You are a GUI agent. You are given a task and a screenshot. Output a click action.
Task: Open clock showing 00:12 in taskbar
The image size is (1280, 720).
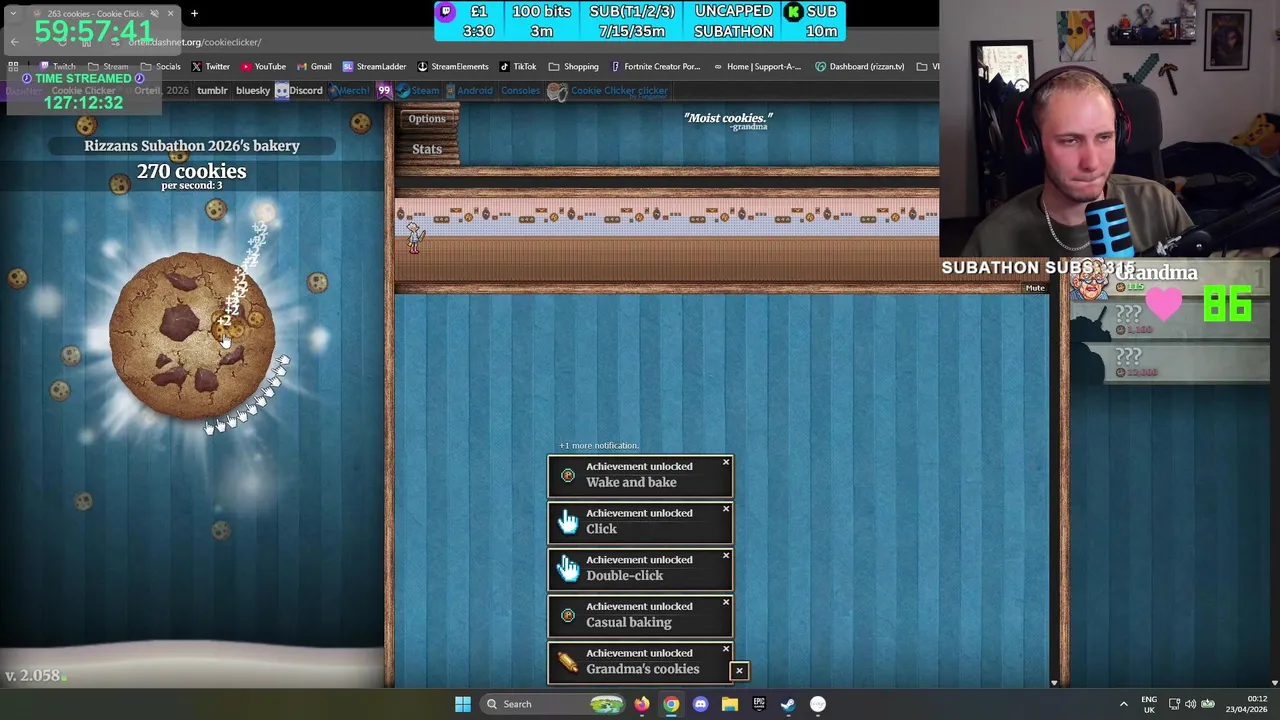point(1247,704)
